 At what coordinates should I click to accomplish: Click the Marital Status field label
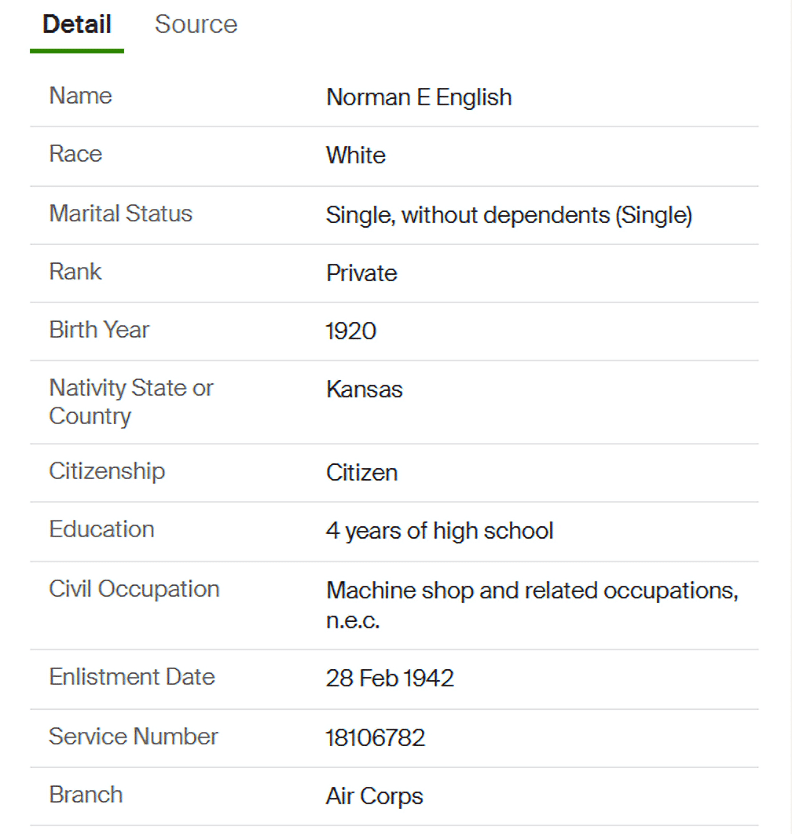(121, 213)
